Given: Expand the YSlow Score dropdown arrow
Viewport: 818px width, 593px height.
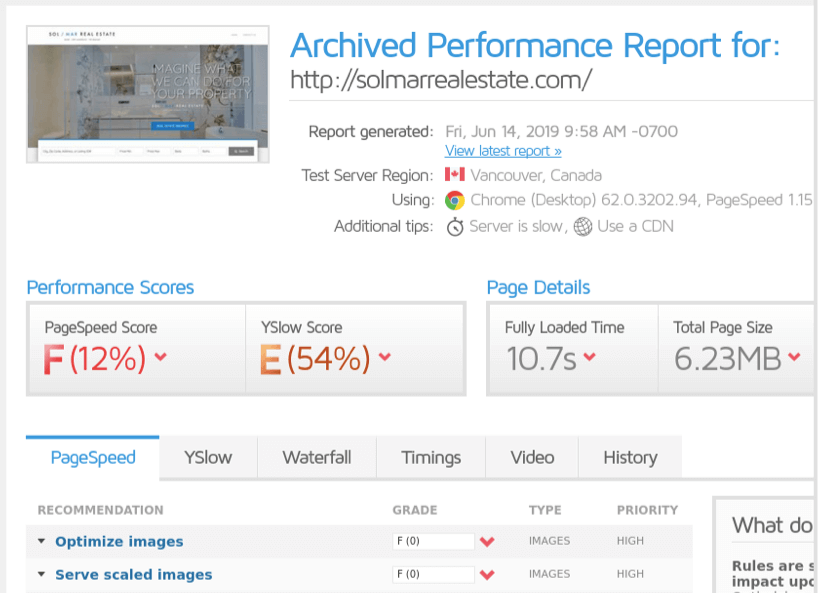Looking at the screenshot, I should point(384,357).
